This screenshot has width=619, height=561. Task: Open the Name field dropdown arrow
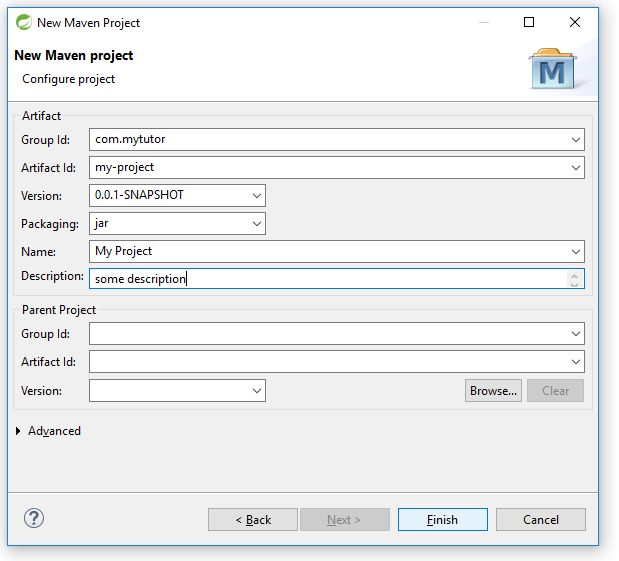(576, 252)
